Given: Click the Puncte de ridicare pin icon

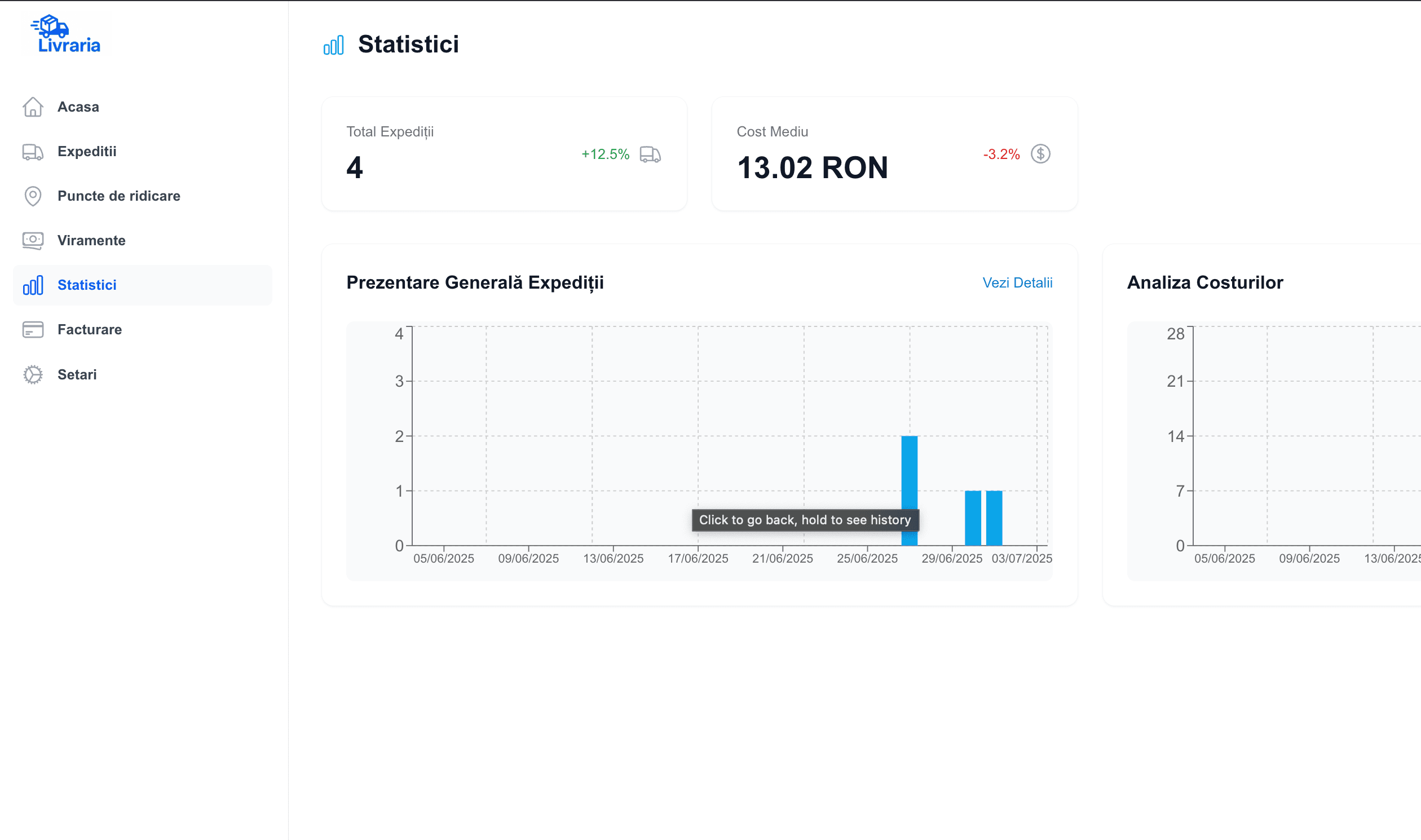Looking at the screenshot, I should [x=33, y=196].
